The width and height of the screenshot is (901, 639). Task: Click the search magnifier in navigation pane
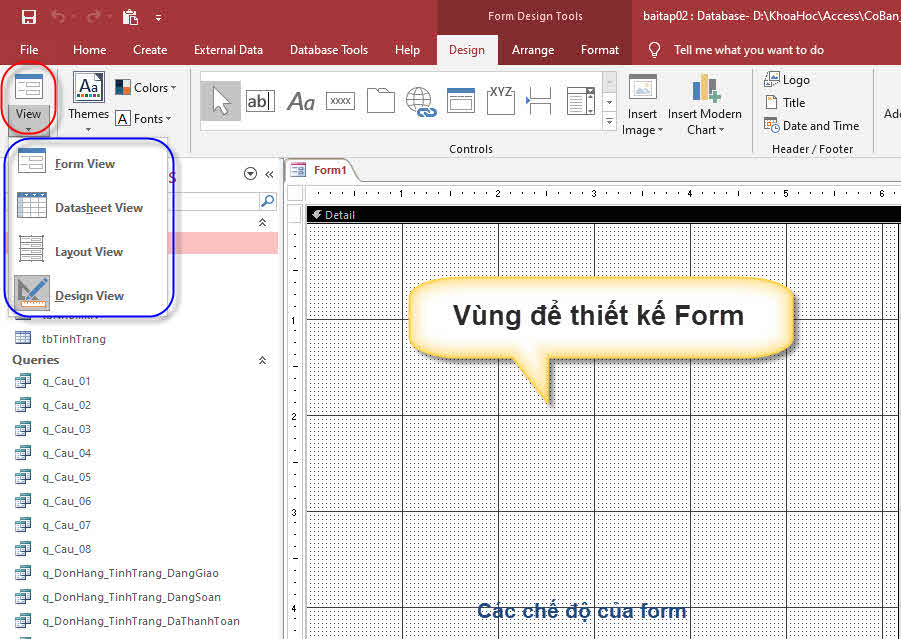[268, 201]
